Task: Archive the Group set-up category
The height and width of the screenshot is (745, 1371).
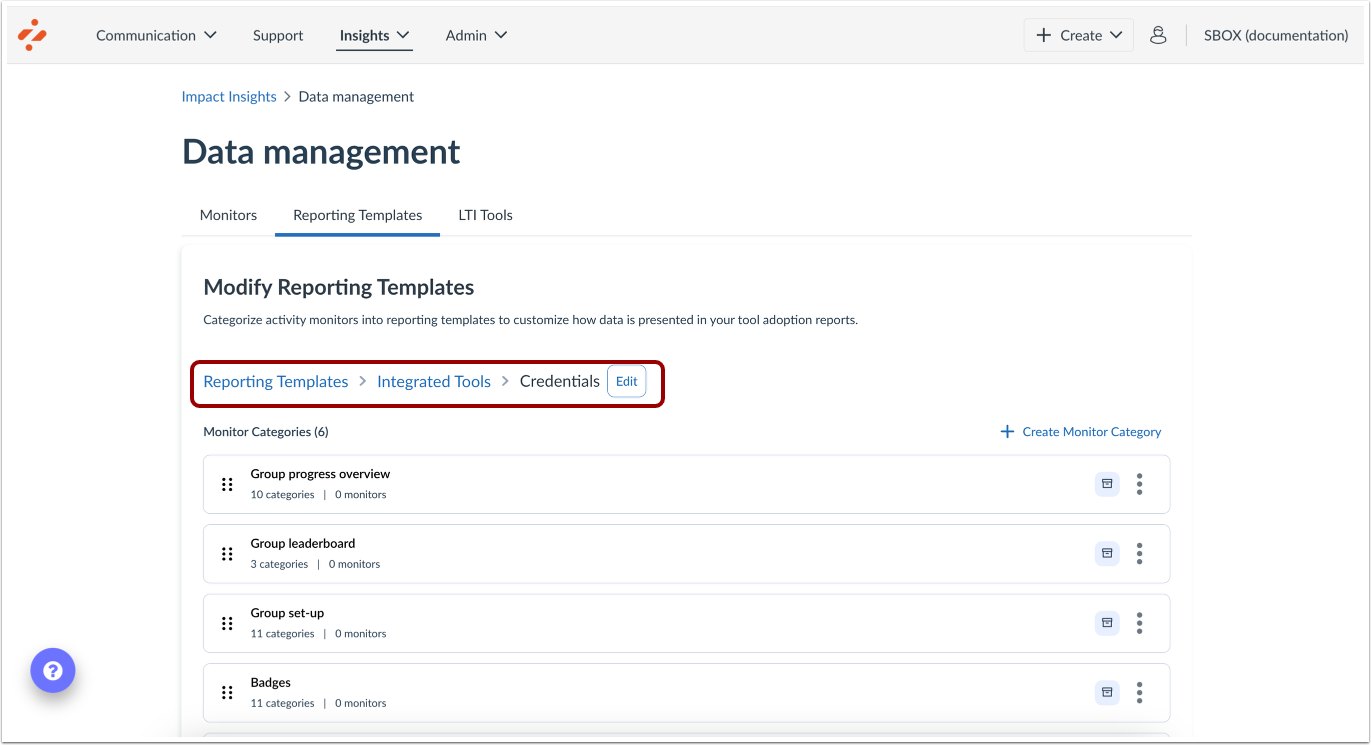Action: coord(1107,622)
